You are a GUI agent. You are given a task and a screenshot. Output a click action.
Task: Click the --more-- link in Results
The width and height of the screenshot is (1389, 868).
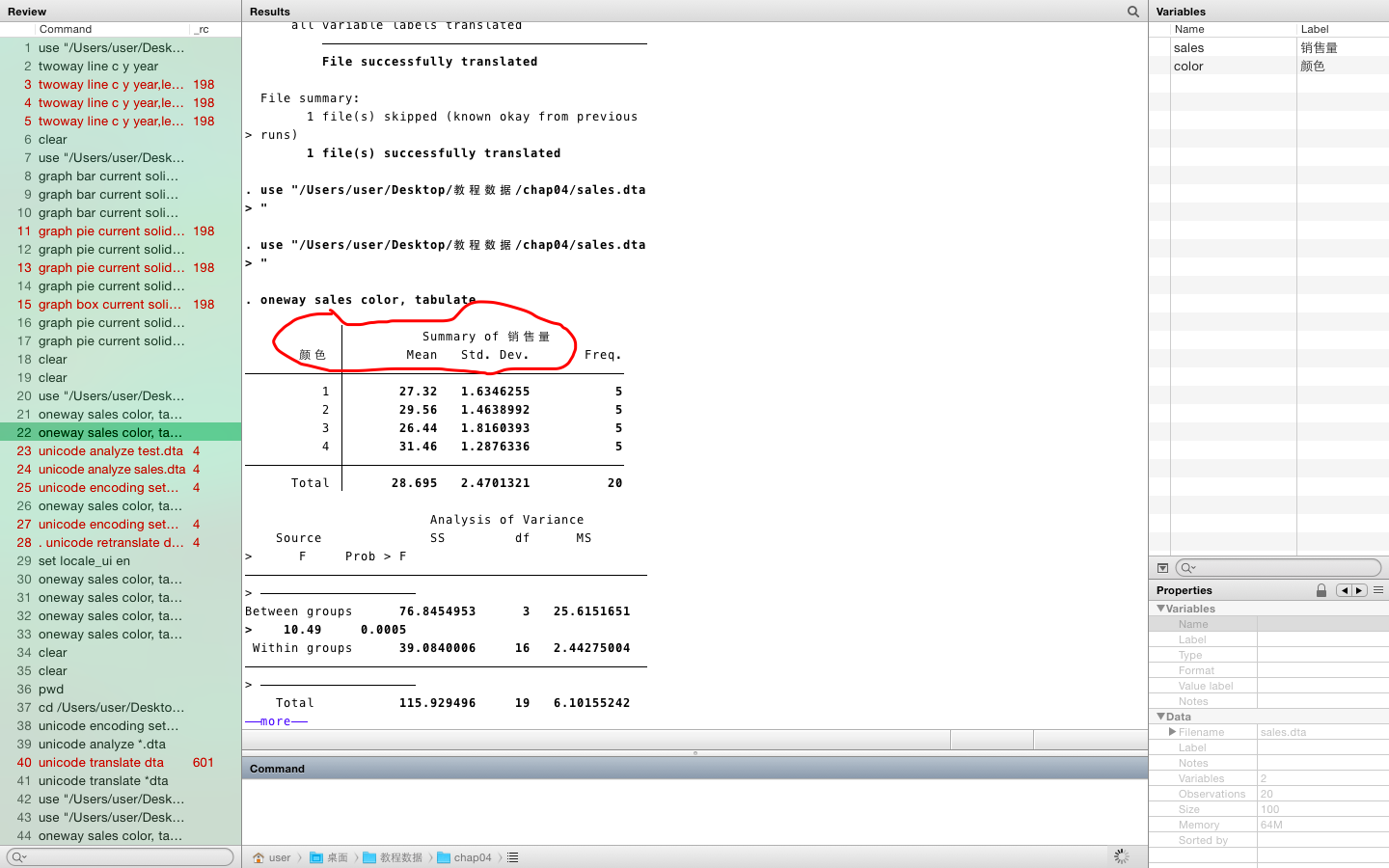click(x=276, y=721)
